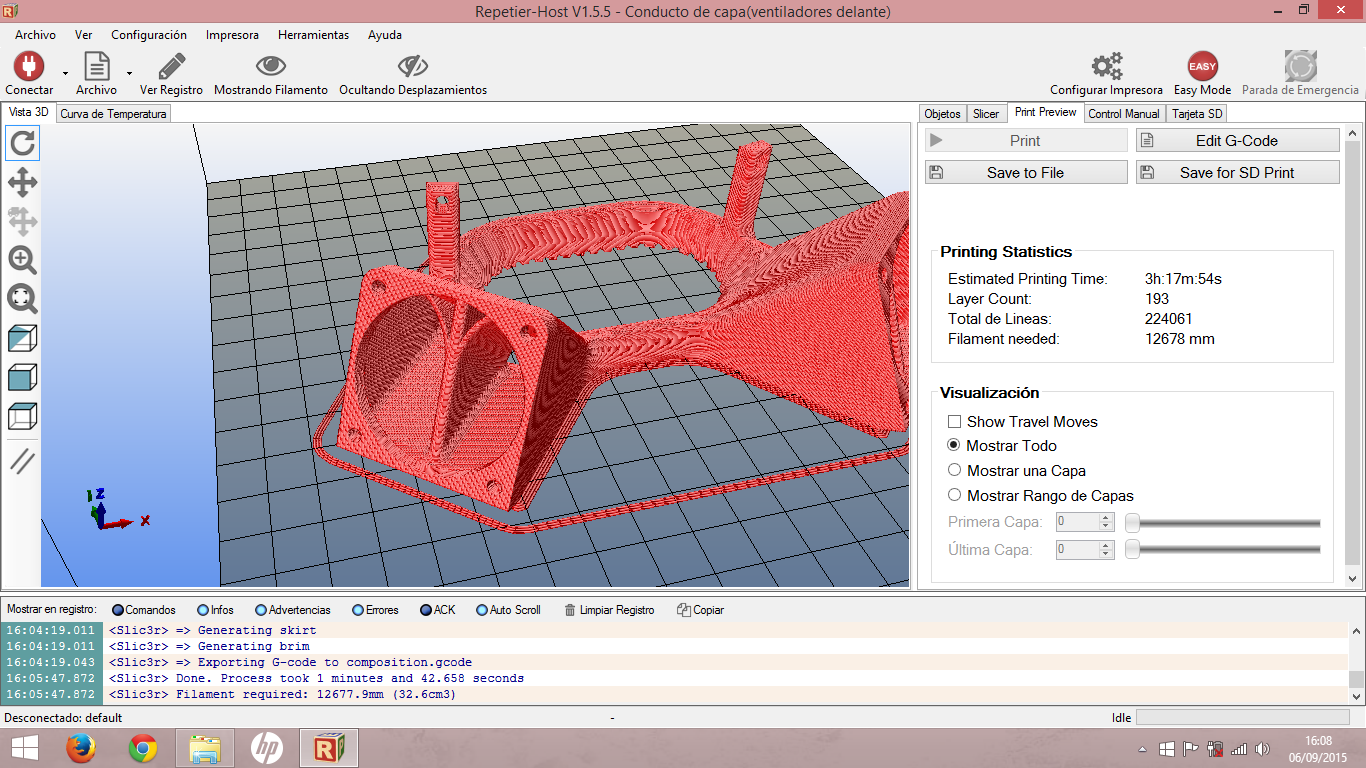This screenshot has height=768, width=1366.
Task: Open the Ayuda menu
Action: click(x=385, y=34)
